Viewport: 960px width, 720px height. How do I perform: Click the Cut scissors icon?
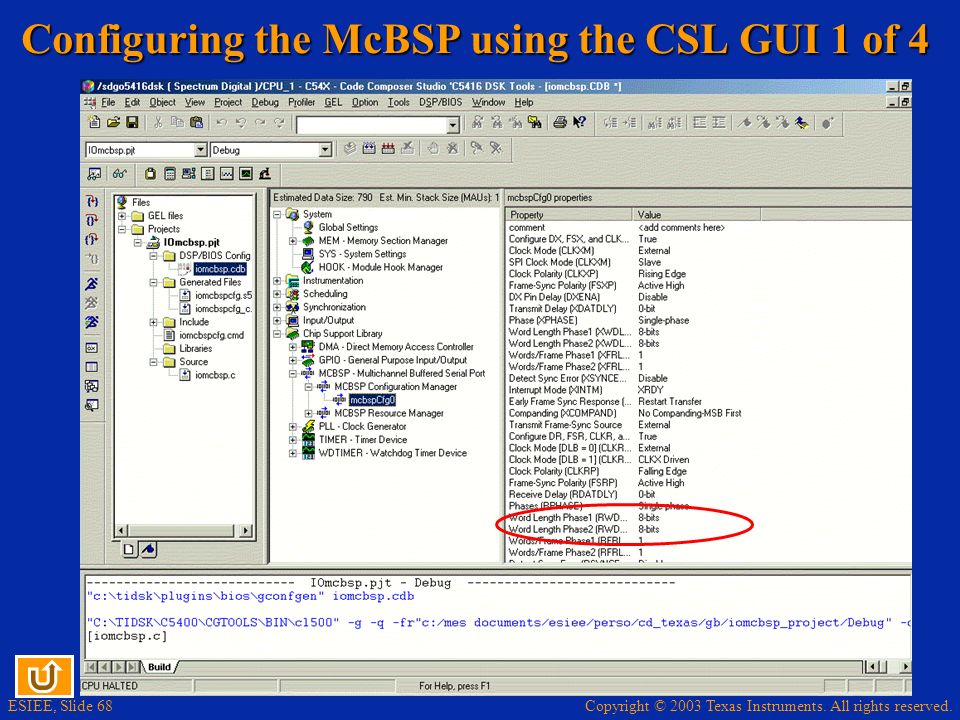pos(157,122)
